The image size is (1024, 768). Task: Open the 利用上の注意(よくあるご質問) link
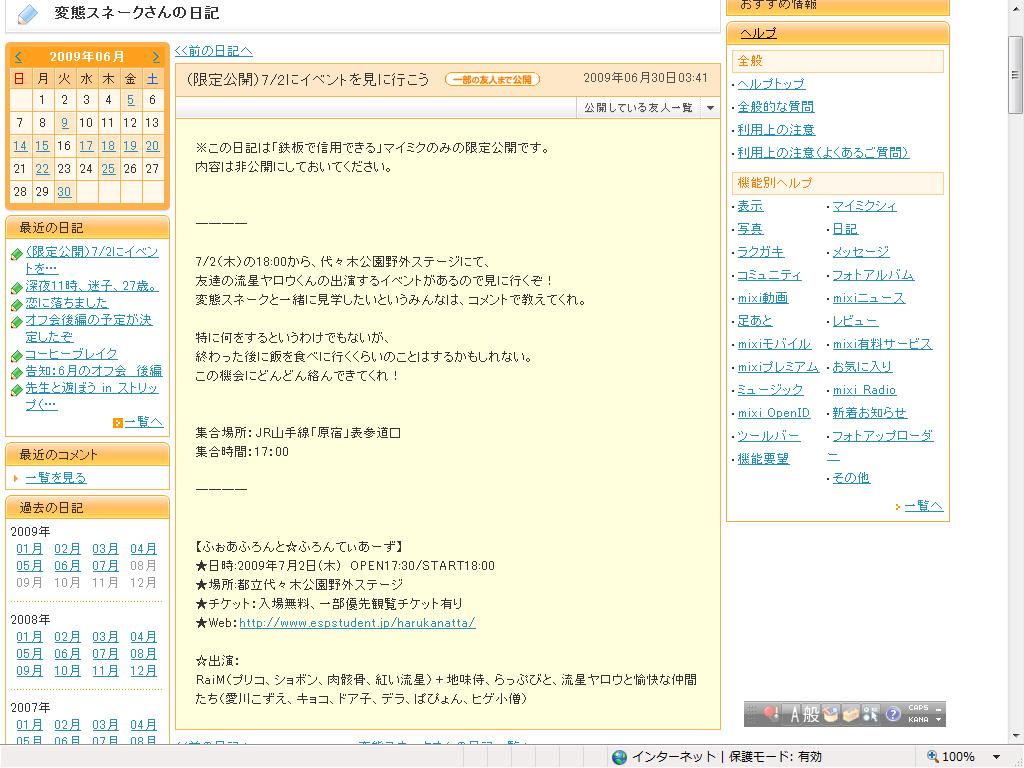(x=824, y=153)
